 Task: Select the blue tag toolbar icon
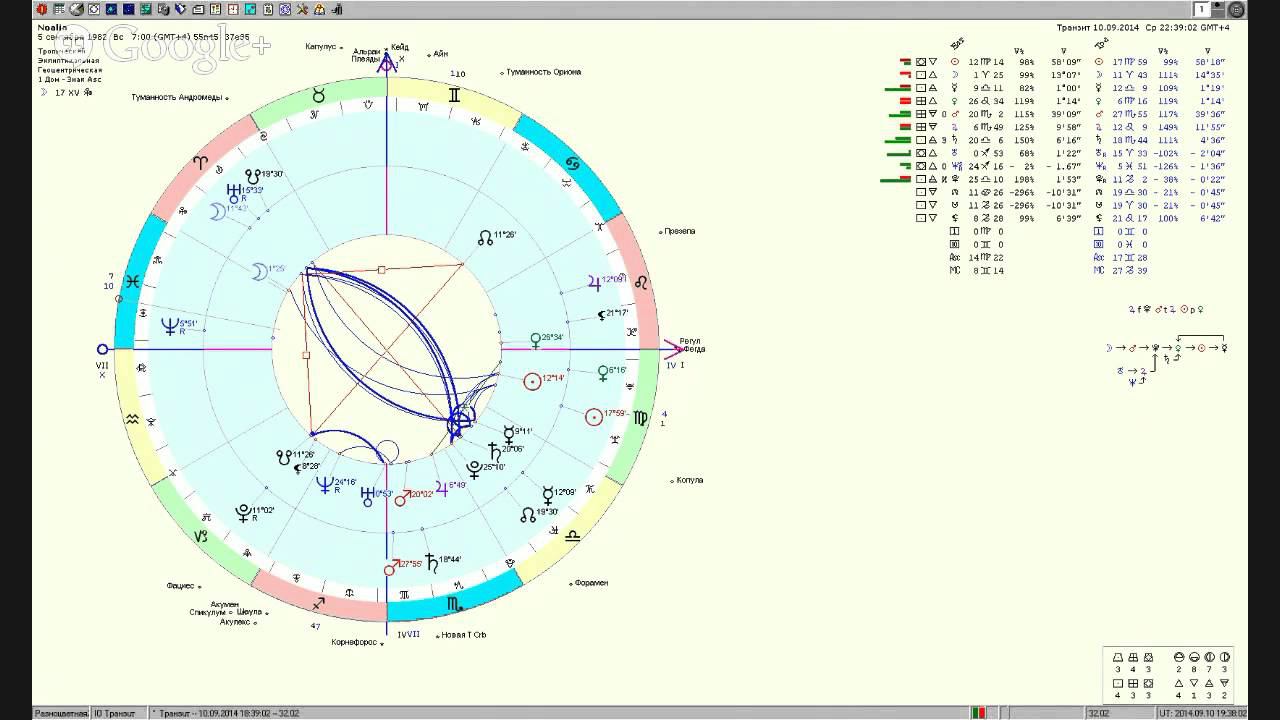(x=180, y=9)
